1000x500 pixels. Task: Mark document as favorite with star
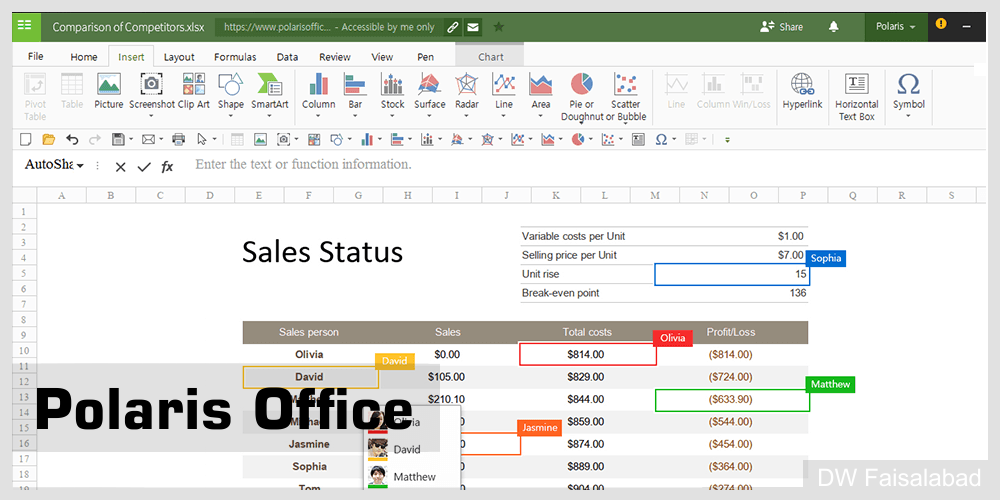(x=499, y=27)
